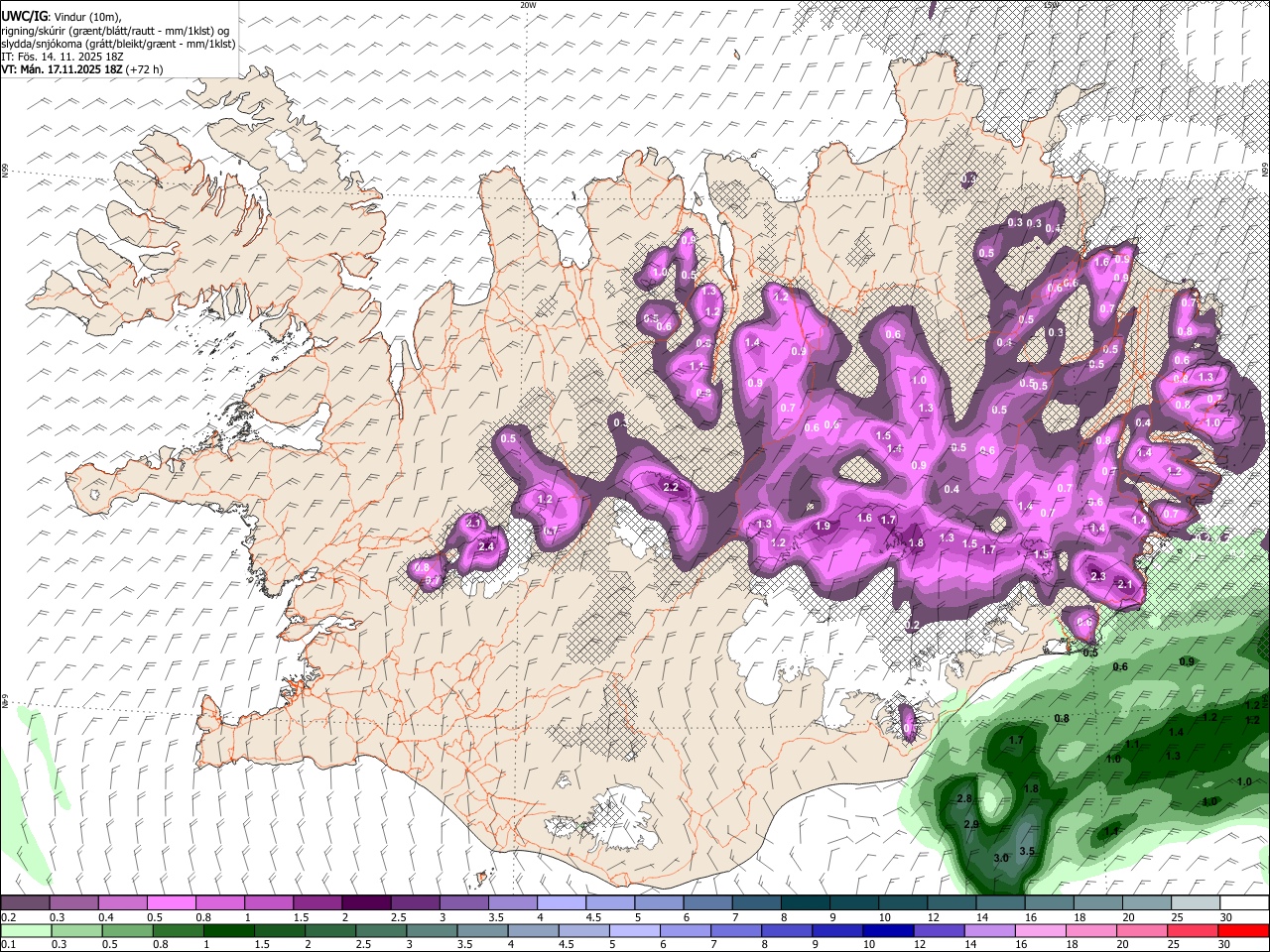Click the white 30 snow legend swatch
1270x952 pixels.
1244,902
